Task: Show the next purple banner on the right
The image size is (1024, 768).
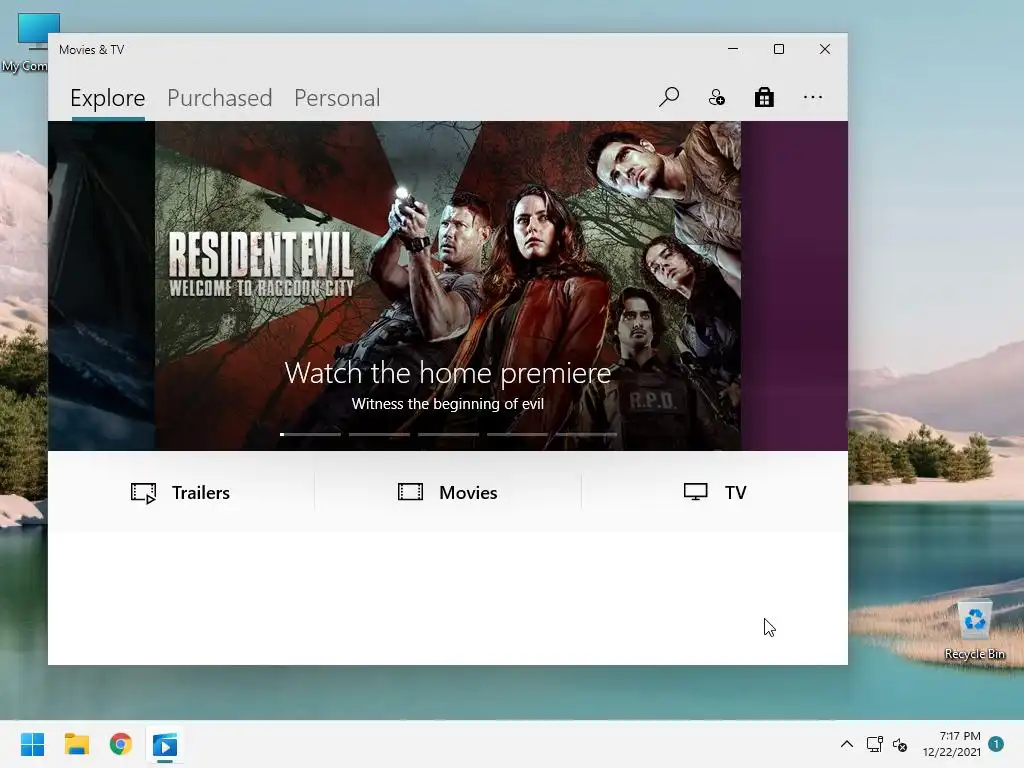Action: (x=794, y=285)
